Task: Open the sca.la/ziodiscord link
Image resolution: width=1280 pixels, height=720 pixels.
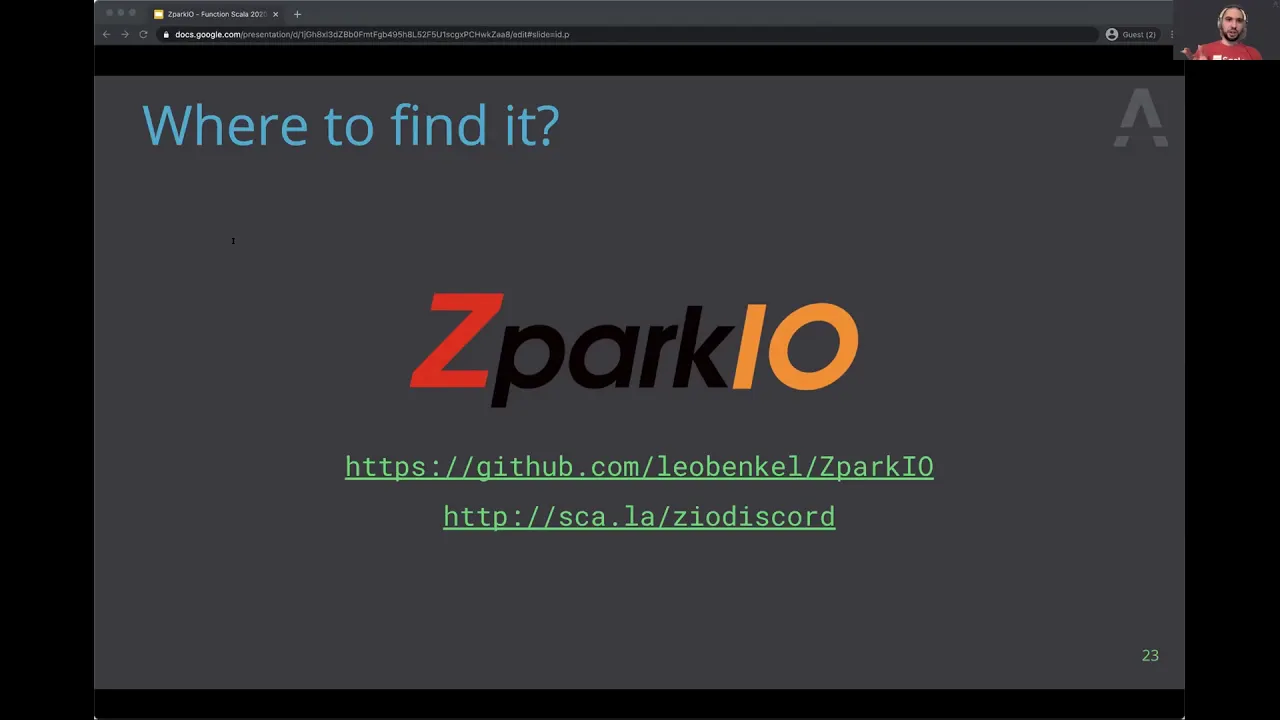Action: click(639, 517)
